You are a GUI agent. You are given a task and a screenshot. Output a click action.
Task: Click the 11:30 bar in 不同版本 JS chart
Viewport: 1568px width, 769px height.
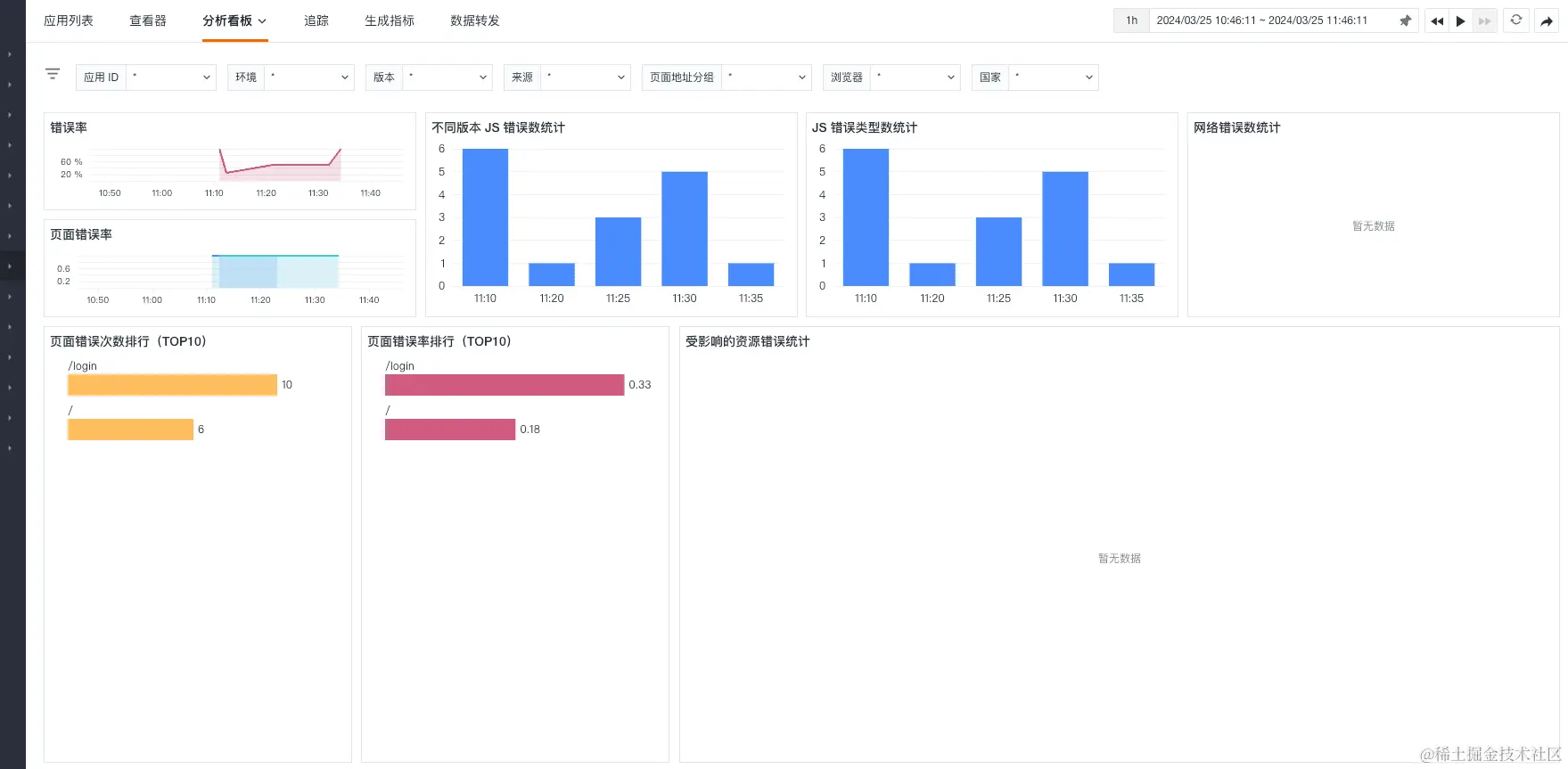[685, 229]
